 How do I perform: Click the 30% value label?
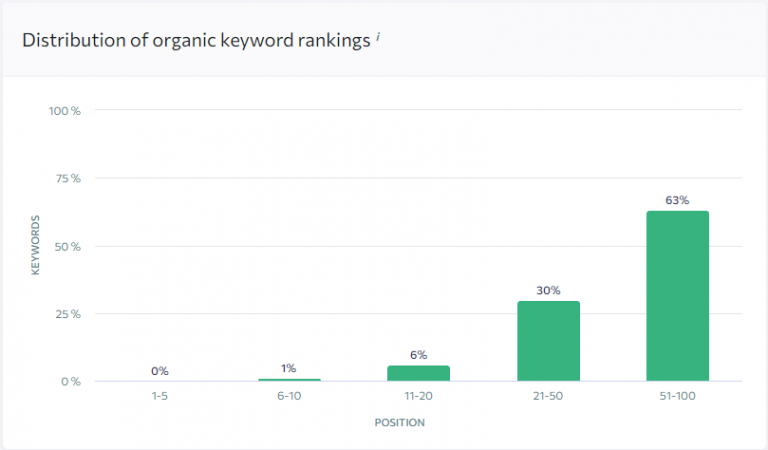pos(548,290)
